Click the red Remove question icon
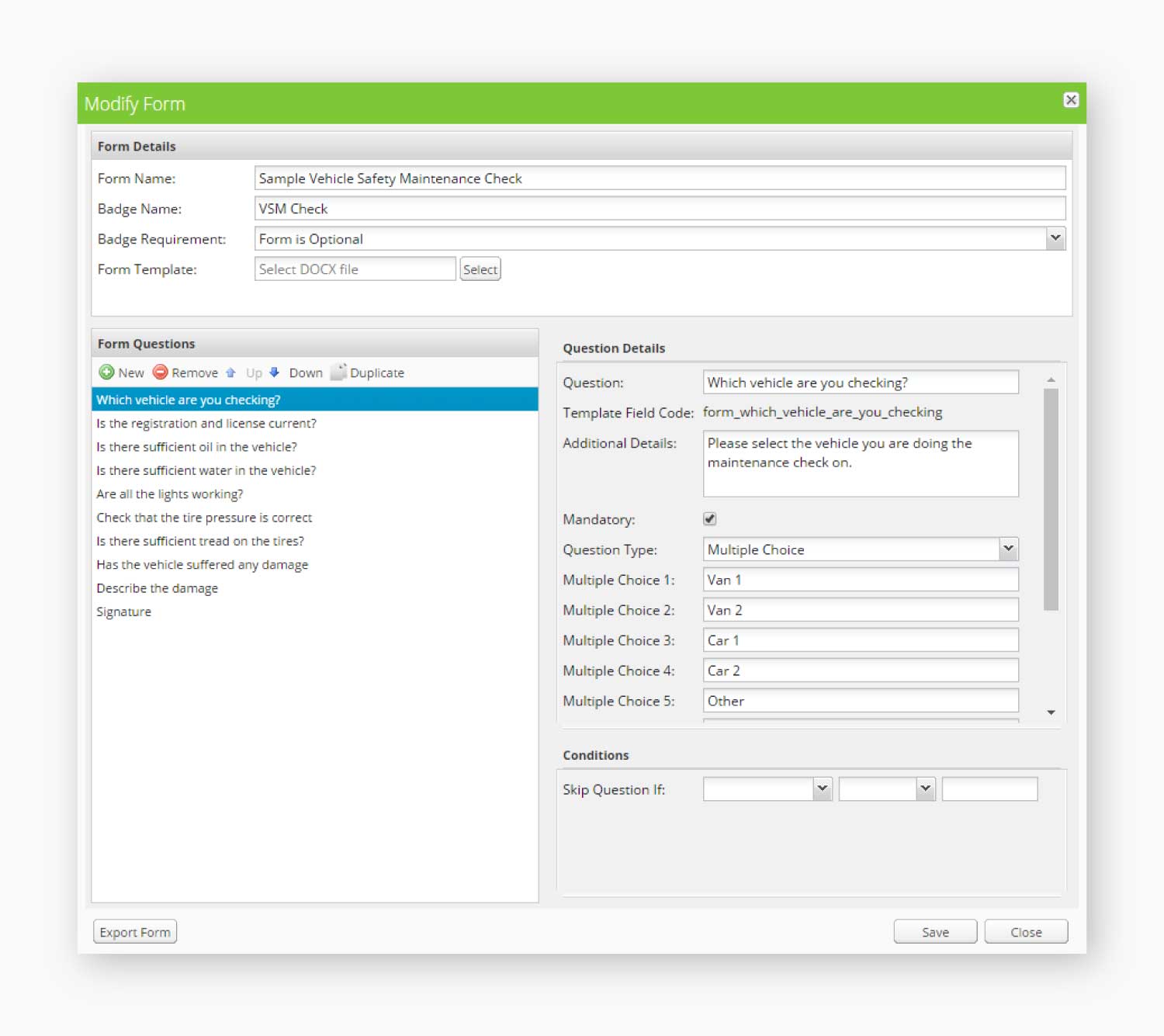 [161, 372]
